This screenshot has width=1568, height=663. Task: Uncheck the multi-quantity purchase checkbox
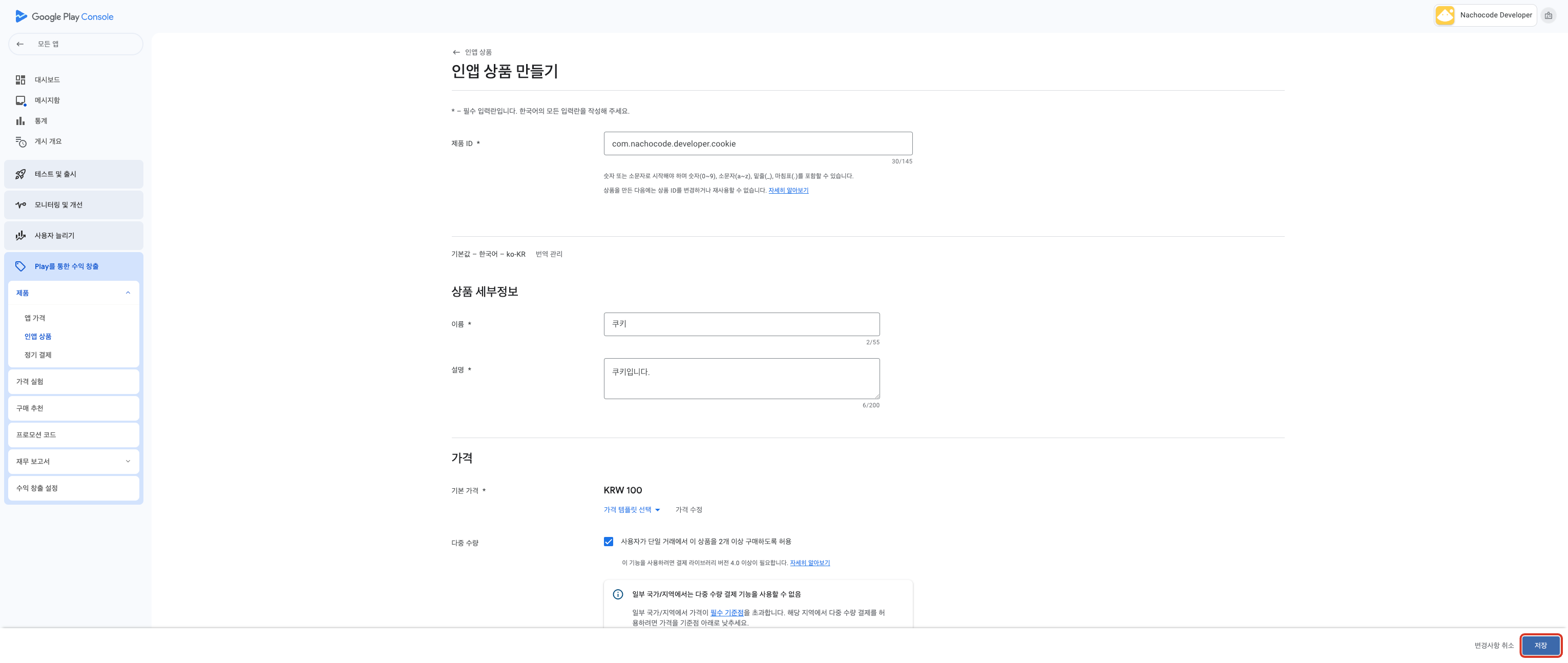click(608, 541)
